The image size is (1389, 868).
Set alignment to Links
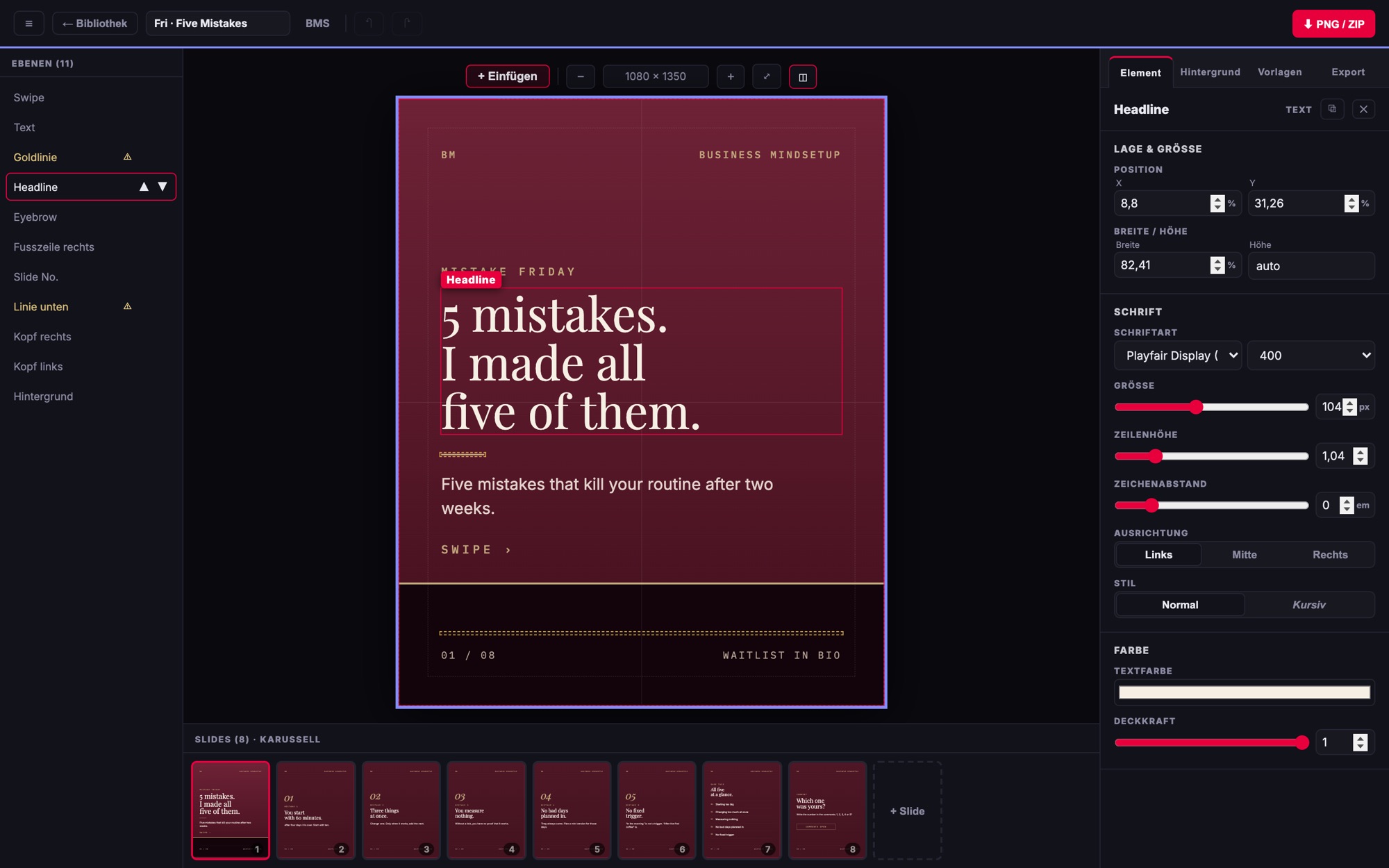pyautogui.click(x=1158, y=555)
